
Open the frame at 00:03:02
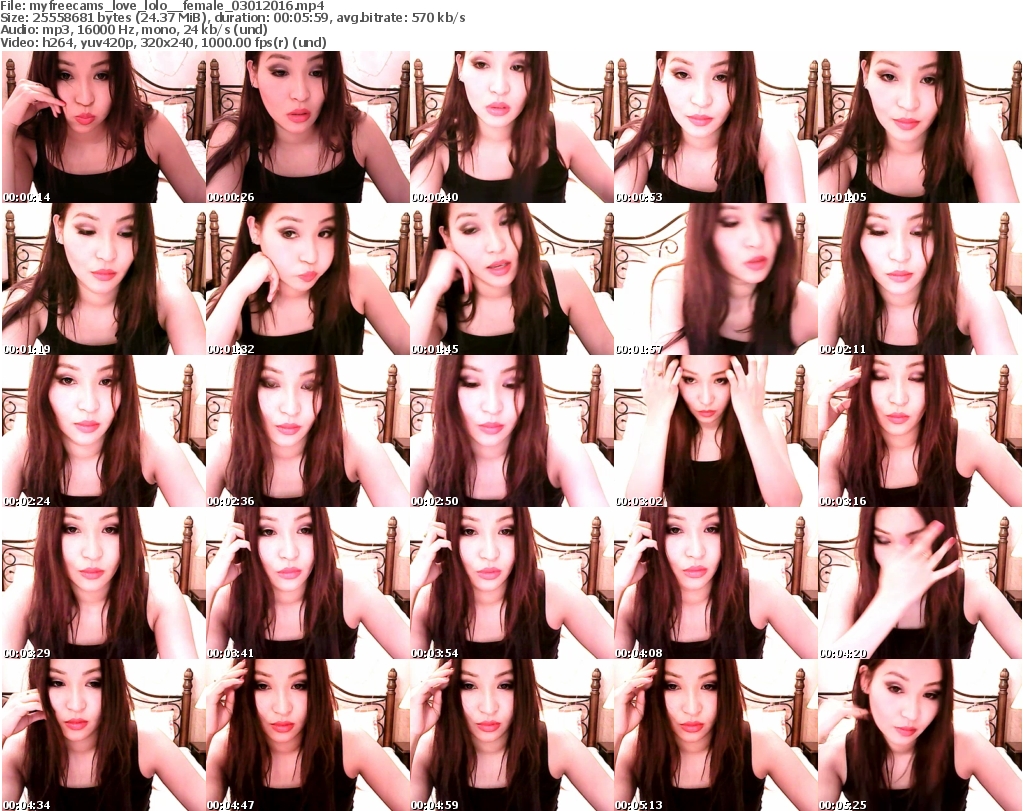coord(715,432)
